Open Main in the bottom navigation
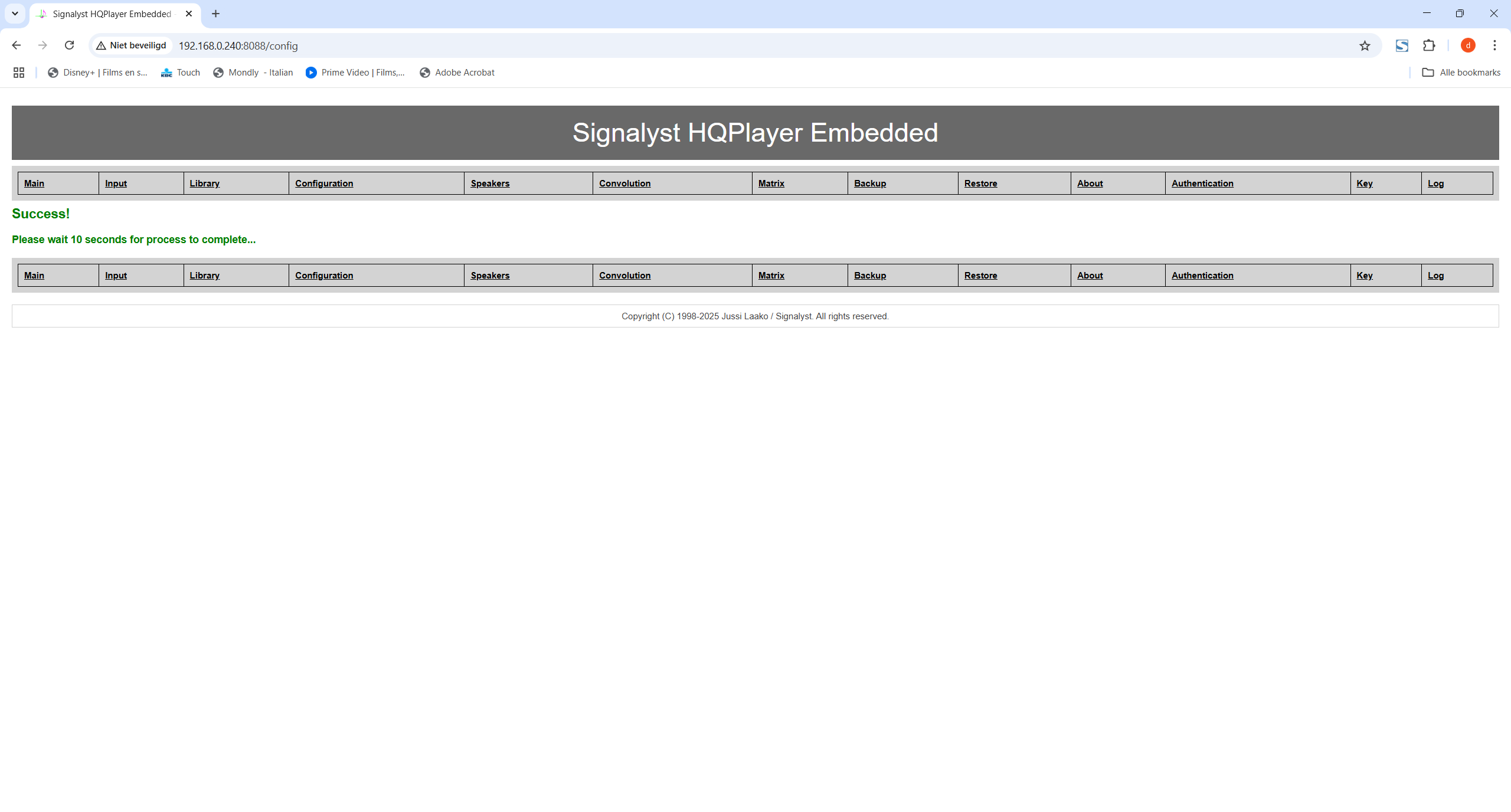The image size is (1511, 812). [x=34, y=276]
